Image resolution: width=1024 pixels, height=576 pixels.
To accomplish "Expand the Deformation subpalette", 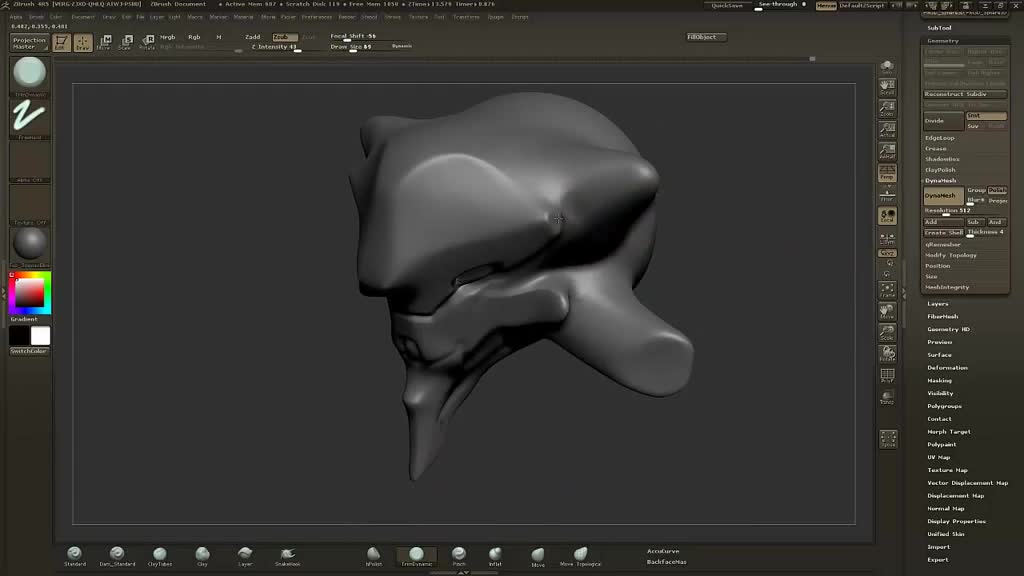I will pos(948,368).
